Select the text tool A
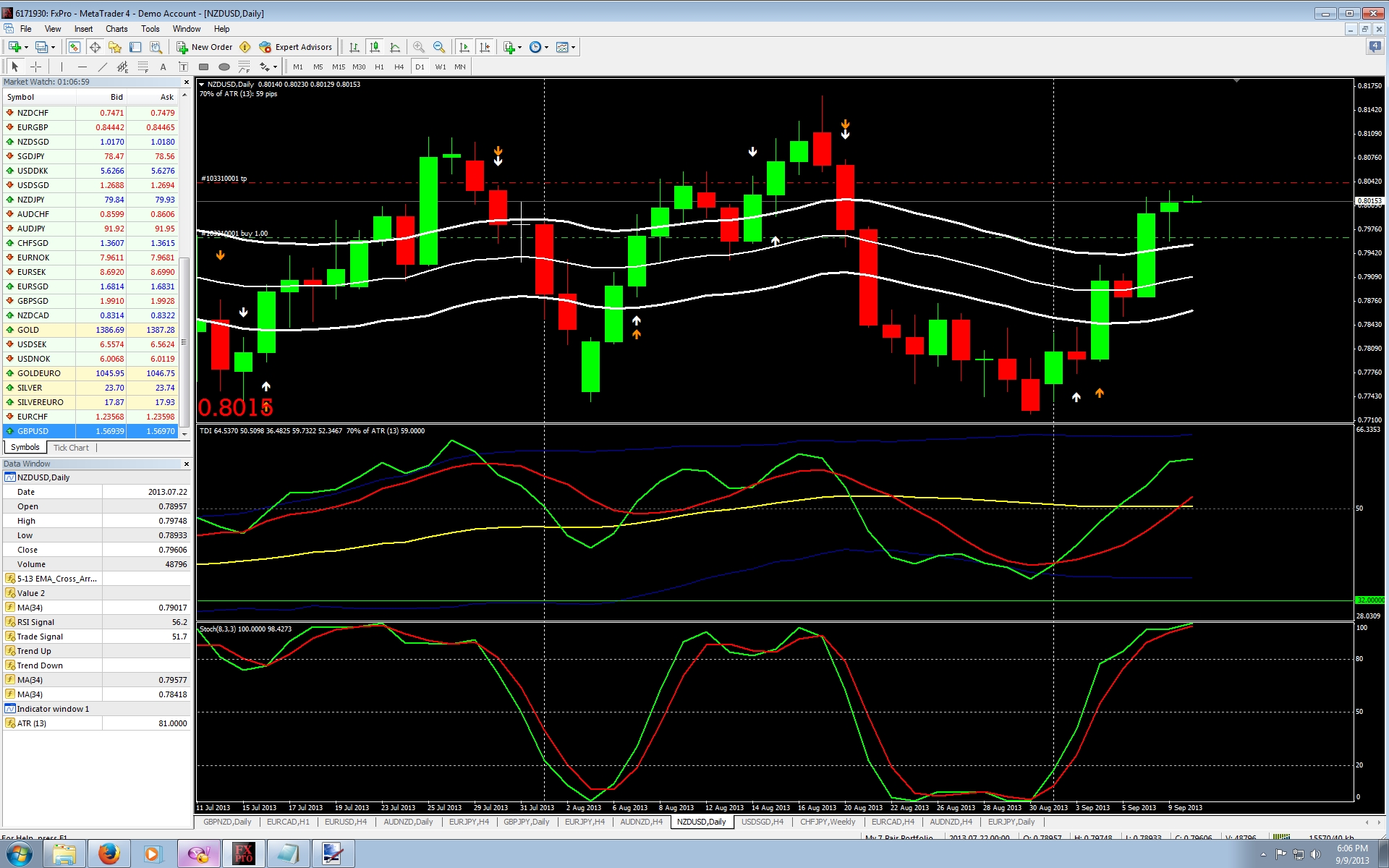The height and width of the screenshot is (868, 1389). [x=163, y=67]
